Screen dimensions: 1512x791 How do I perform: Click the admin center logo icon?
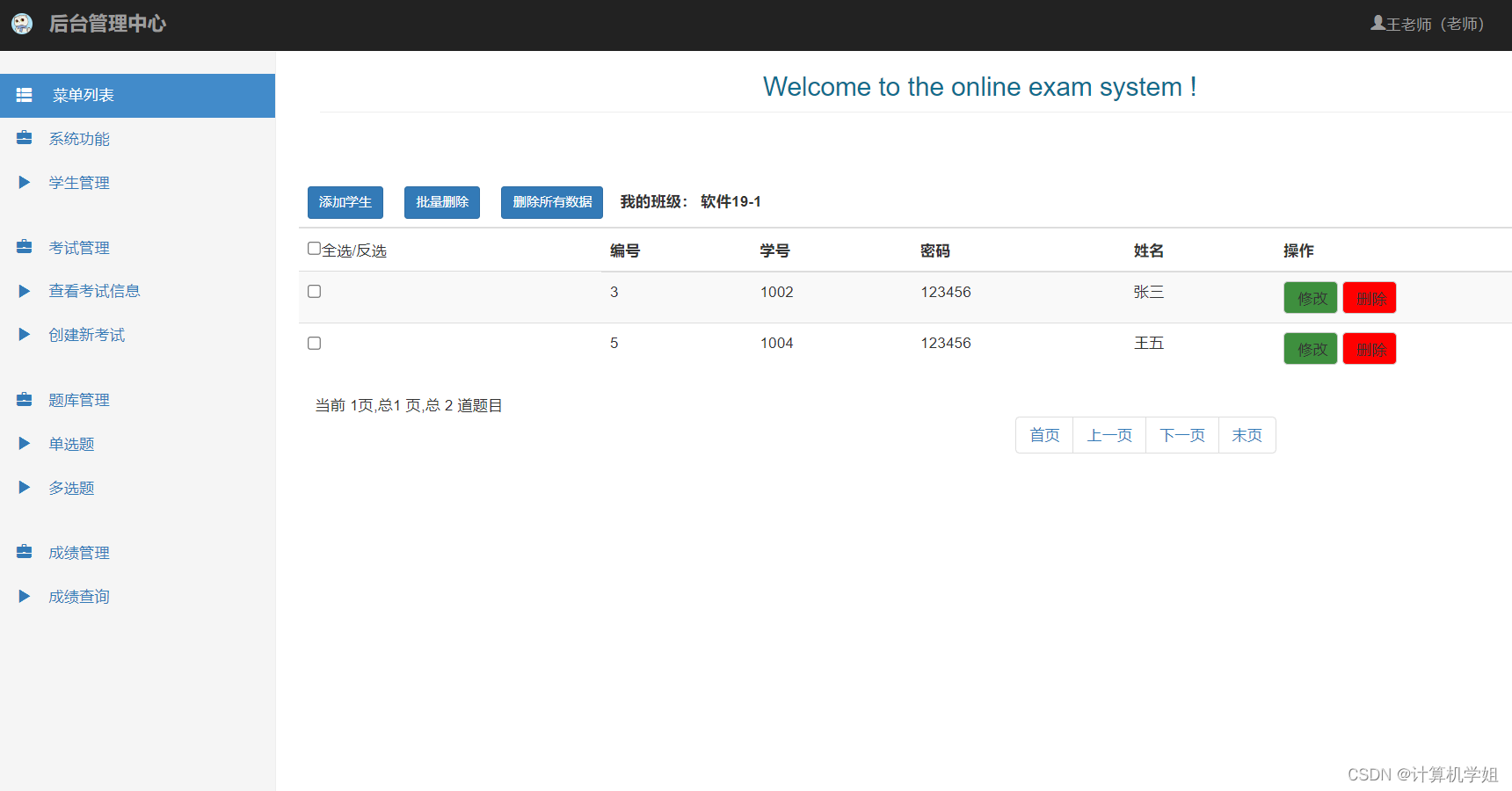[22, 24]
